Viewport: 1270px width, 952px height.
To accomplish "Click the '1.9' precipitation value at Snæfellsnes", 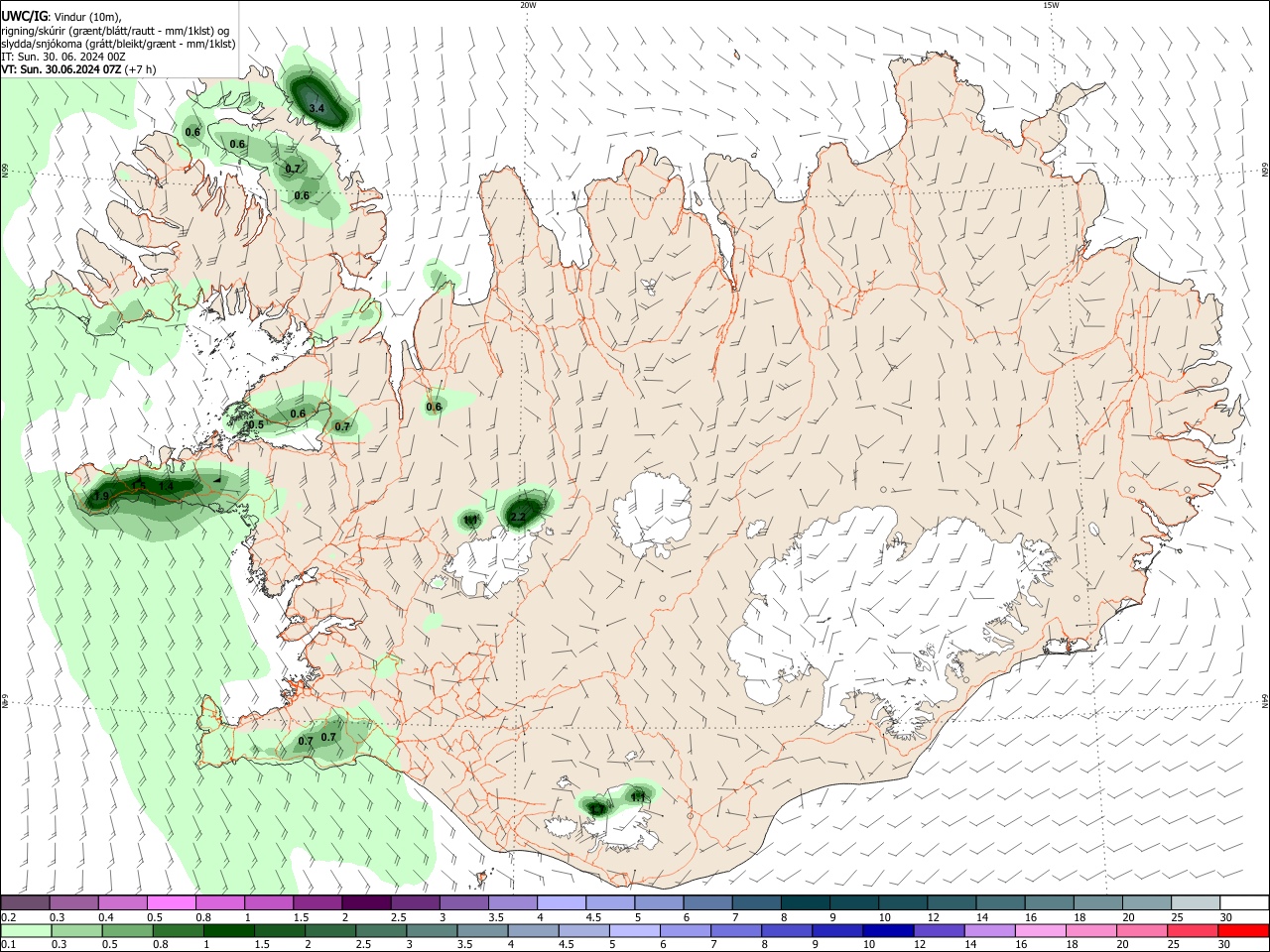I will [101, 496].
